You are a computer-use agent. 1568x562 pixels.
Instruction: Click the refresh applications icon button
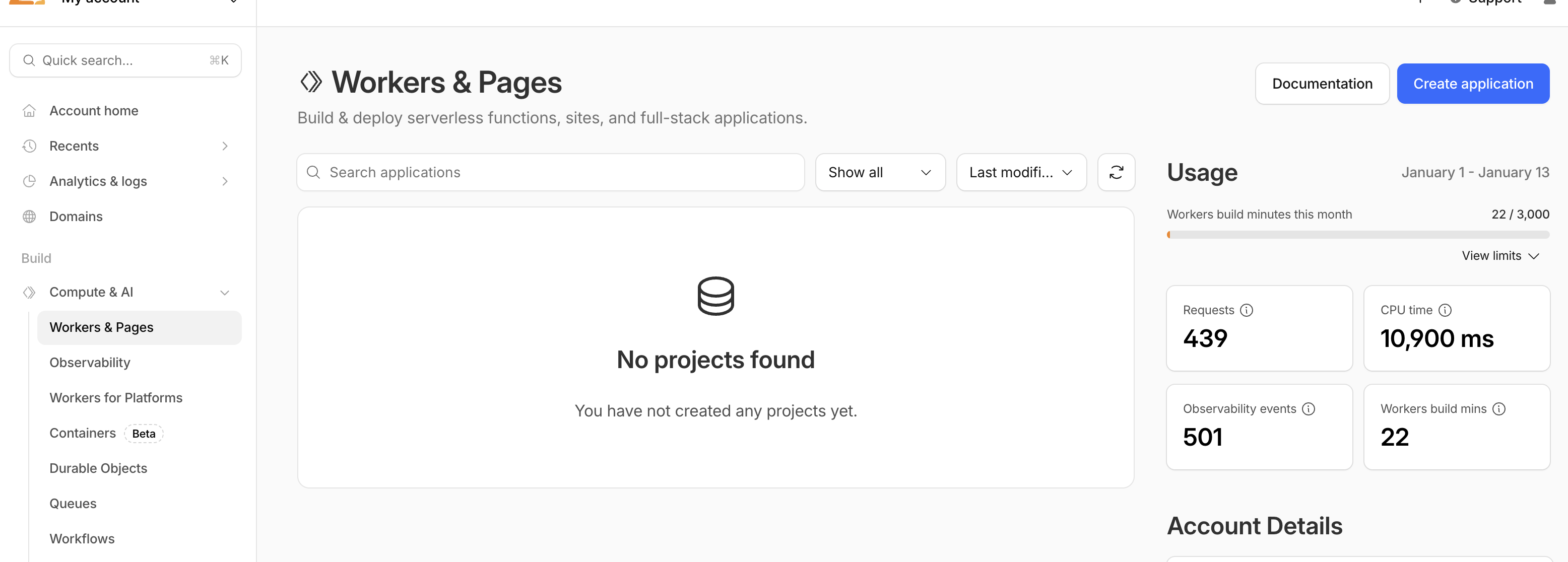pos(1116,172)
